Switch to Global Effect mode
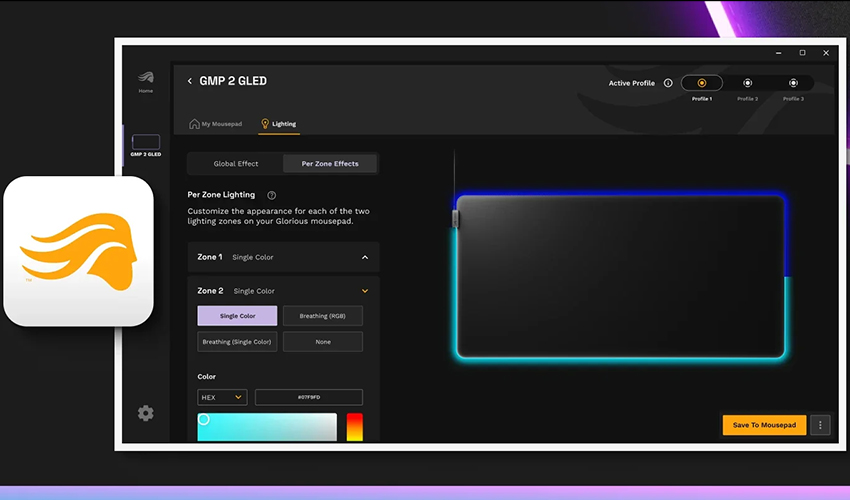The width and height of the screenshot is (850, 500). pos(236,164)
